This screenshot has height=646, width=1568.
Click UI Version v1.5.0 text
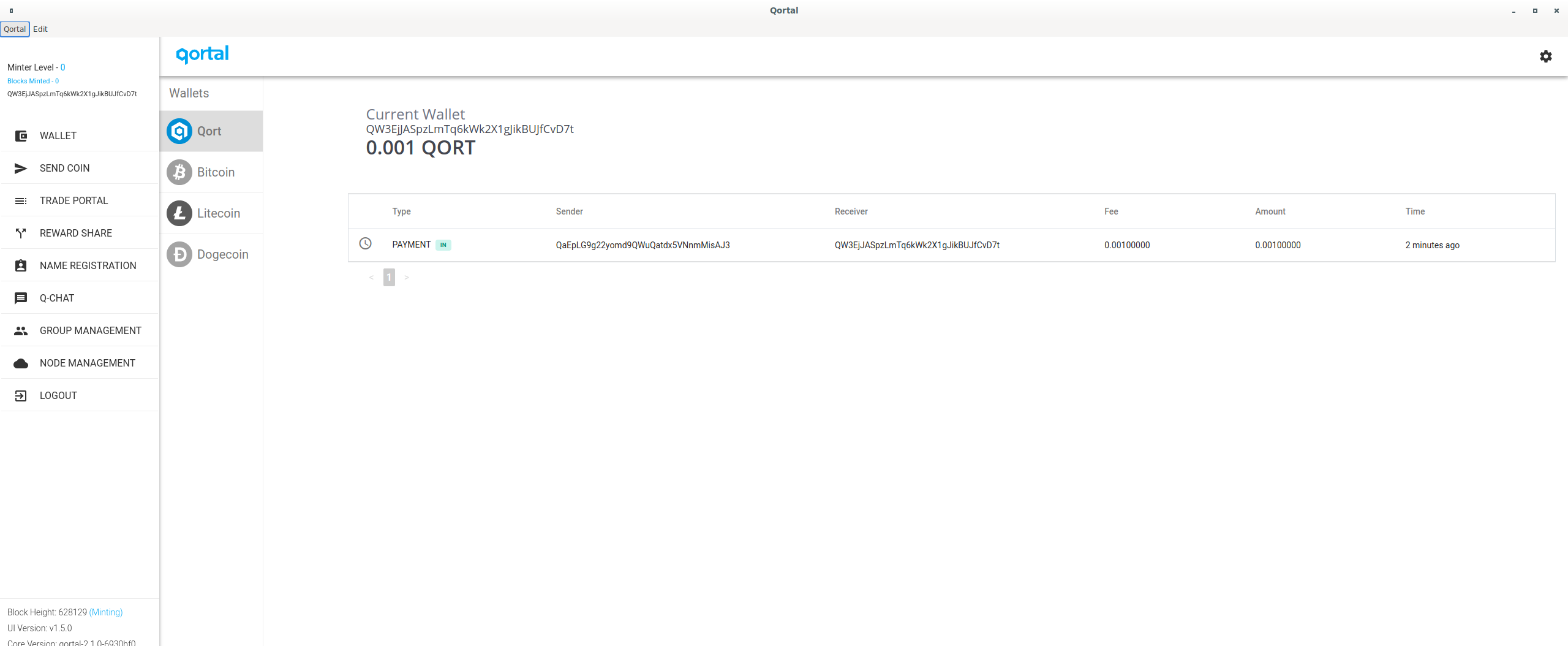[x=40, y=628]
